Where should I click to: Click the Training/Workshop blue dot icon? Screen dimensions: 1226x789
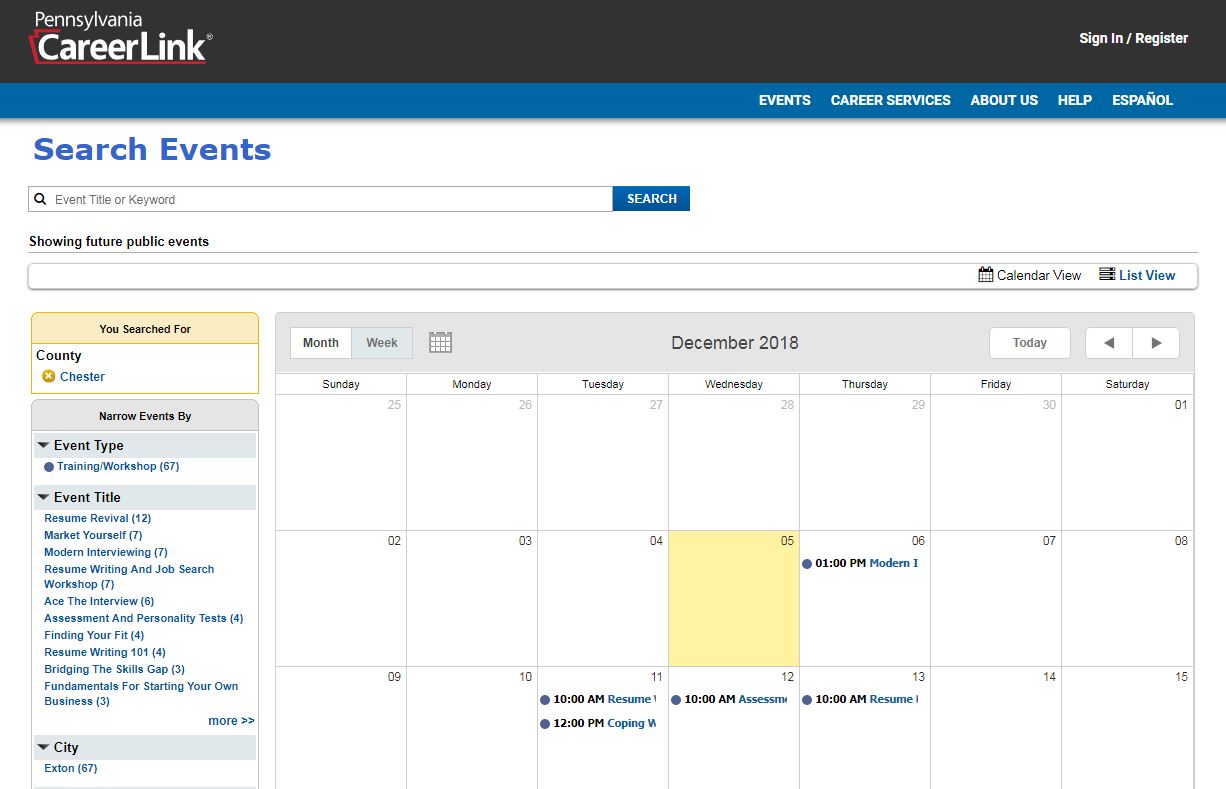coord(49,467)
